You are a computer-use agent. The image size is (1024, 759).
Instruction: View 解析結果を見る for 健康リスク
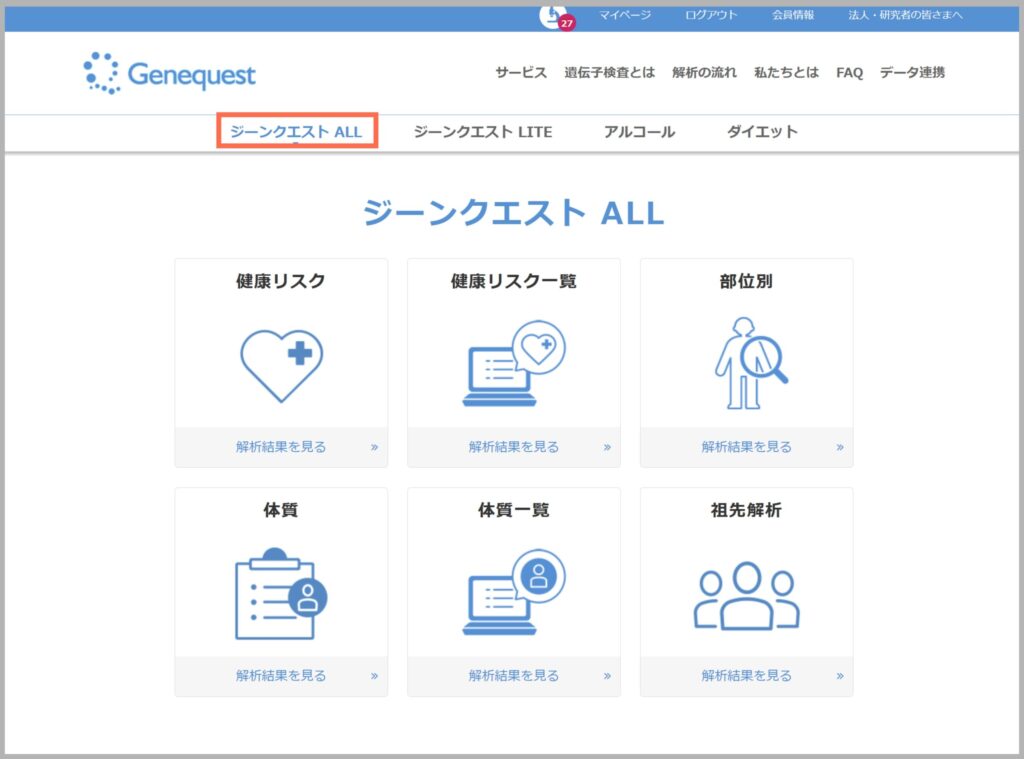click(x=281, y=447)
